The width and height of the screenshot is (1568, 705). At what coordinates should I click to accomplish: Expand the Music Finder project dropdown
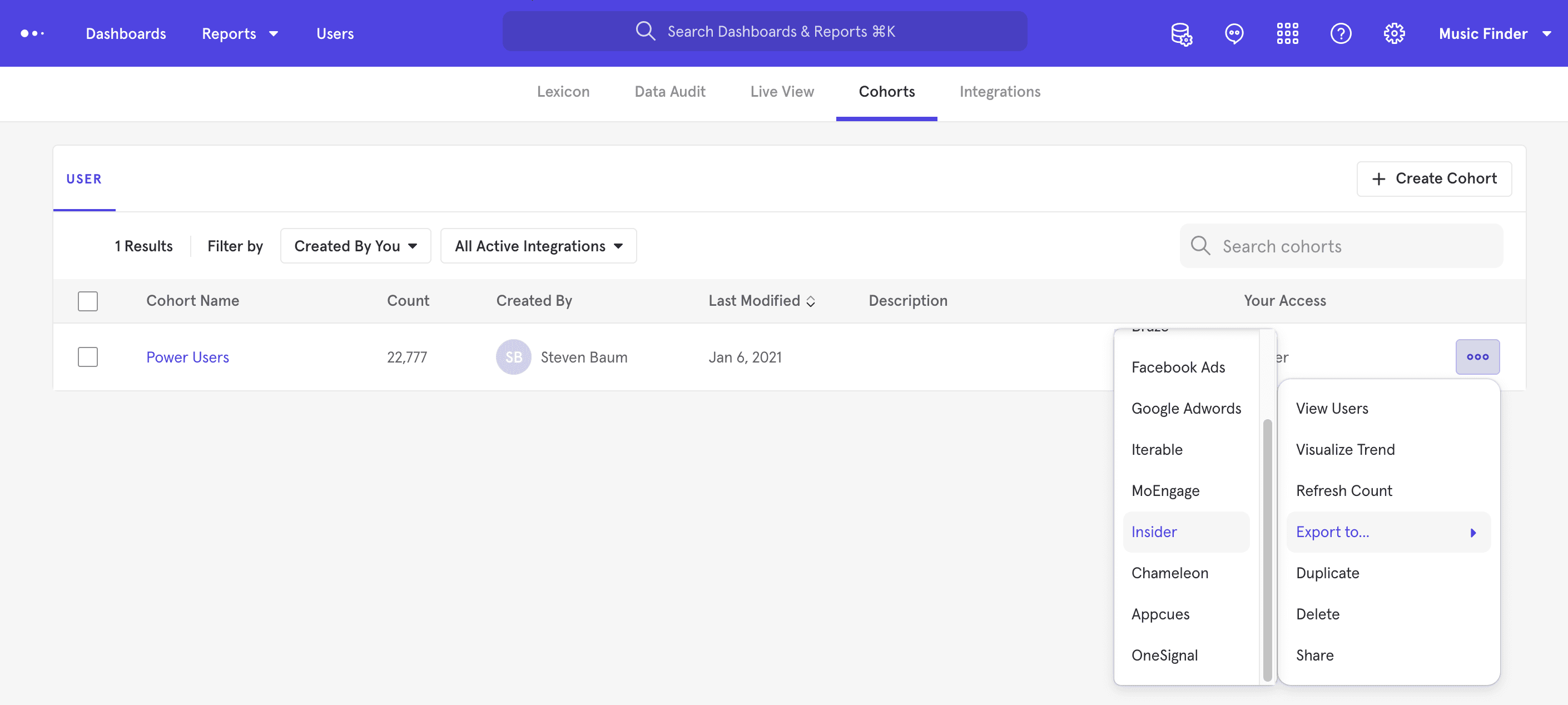pos(1495,33)
